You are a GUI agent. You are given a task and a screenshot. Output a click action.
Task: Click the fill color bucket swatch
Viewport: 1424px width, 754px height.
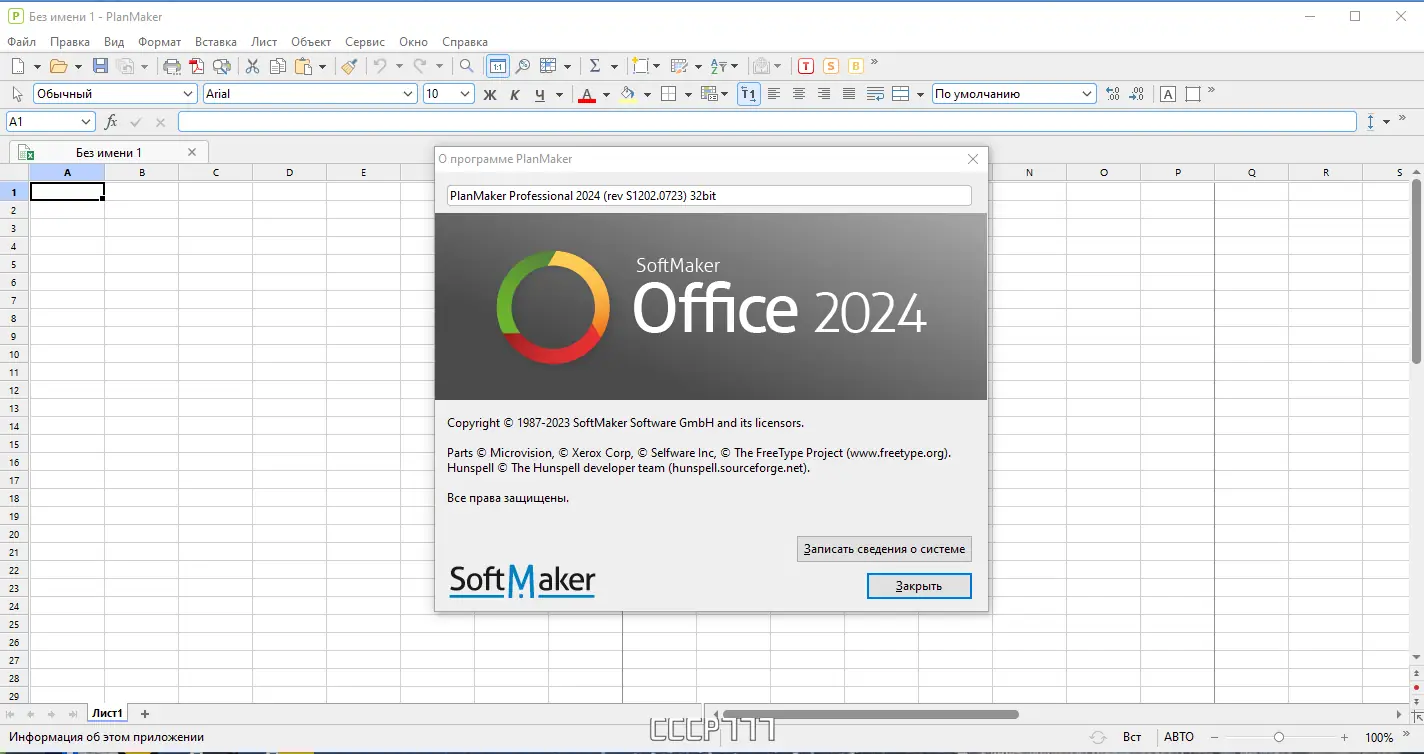(628, 95)
